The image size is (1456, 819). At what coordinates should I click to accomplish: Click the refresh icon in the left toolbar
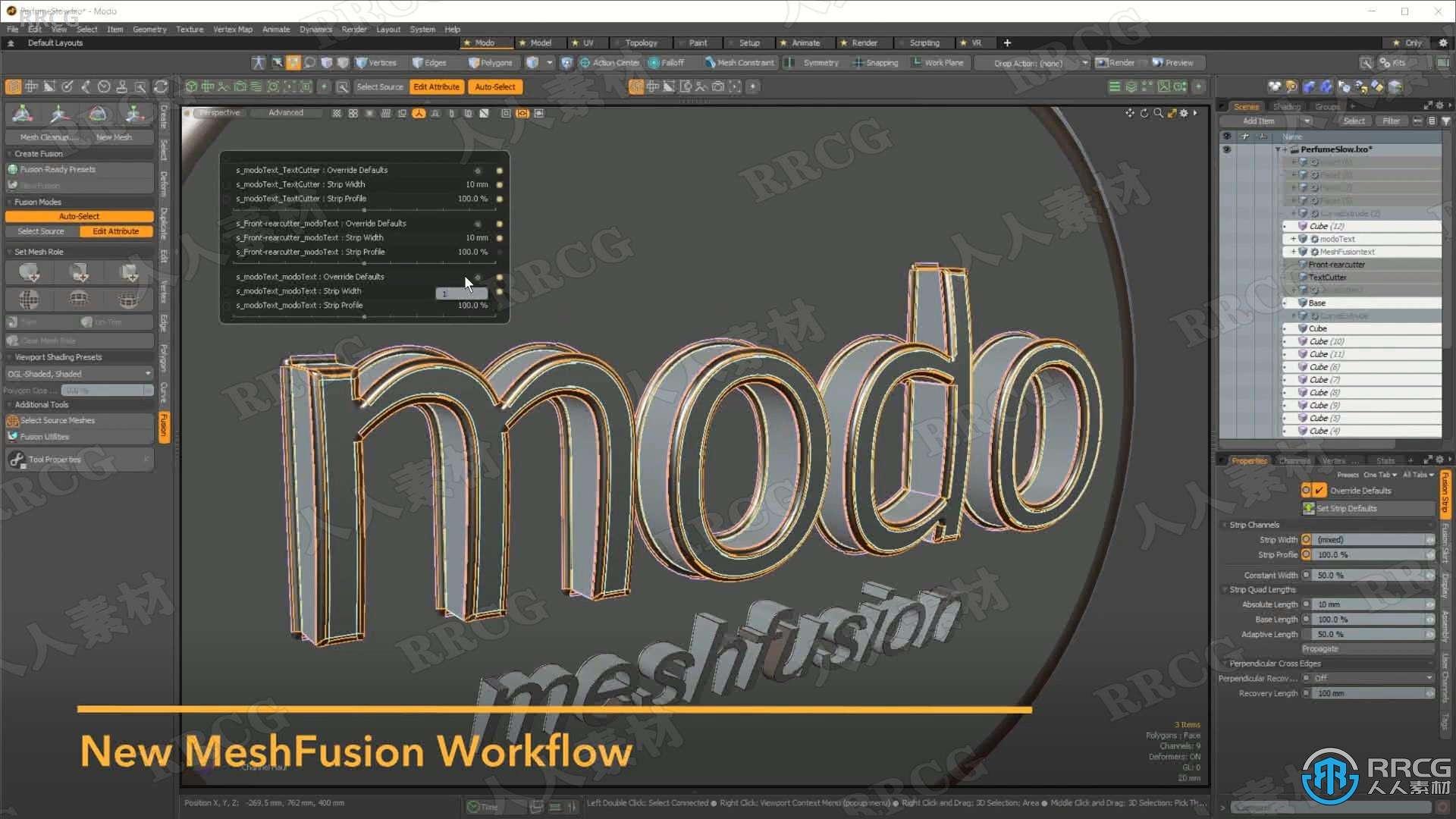pos(161,86)
